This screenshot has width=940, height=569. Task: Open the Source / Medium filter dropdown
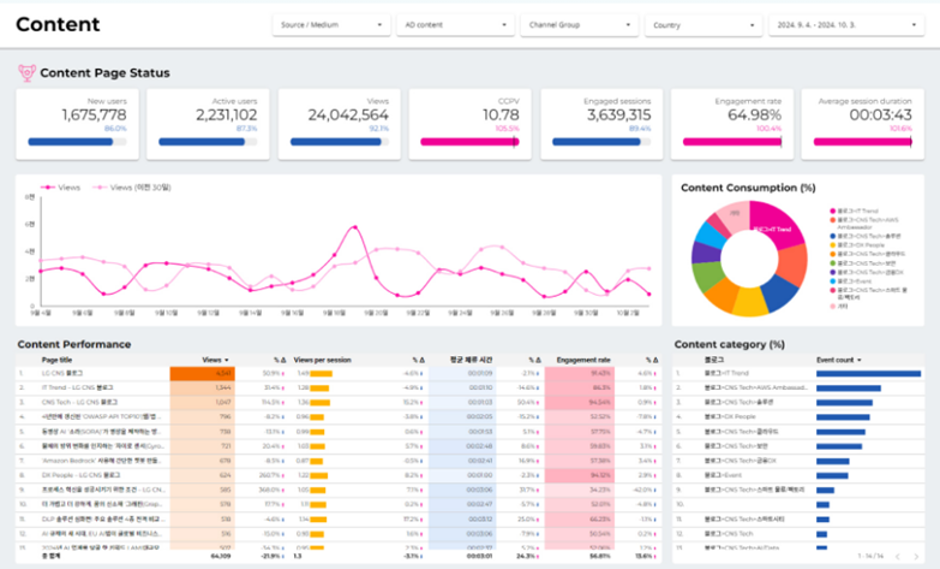point(331,25)
